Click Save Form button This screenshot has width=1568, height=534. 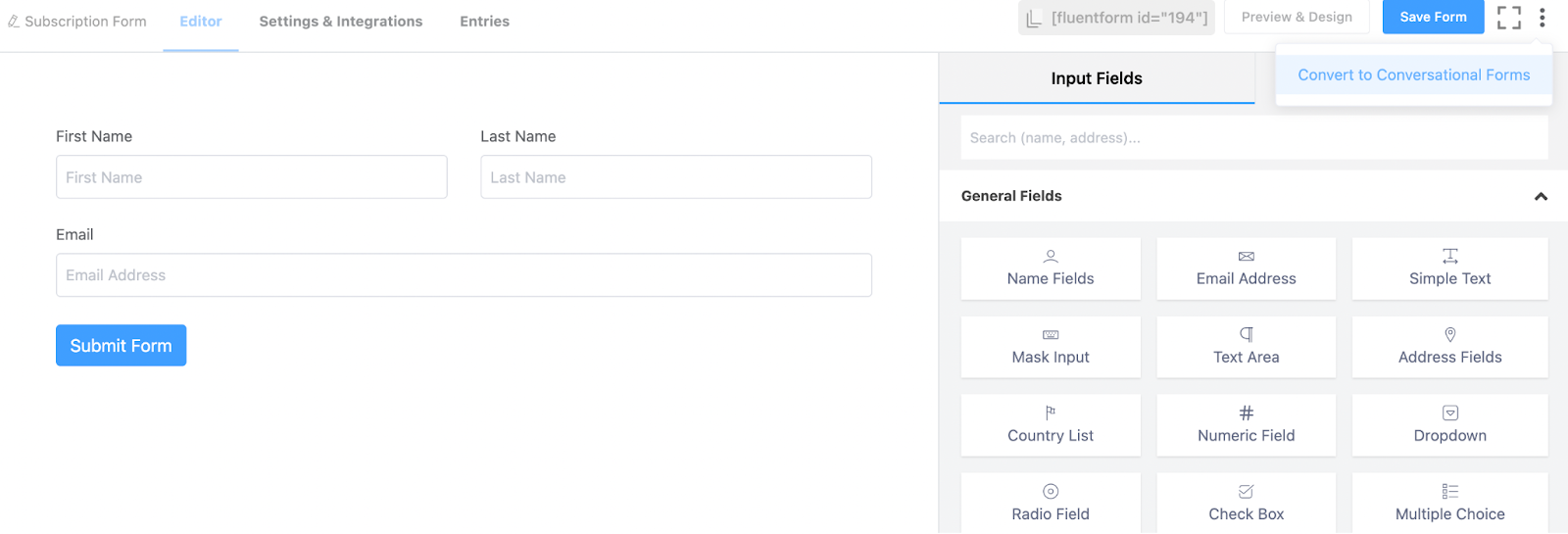(1433, 18)
